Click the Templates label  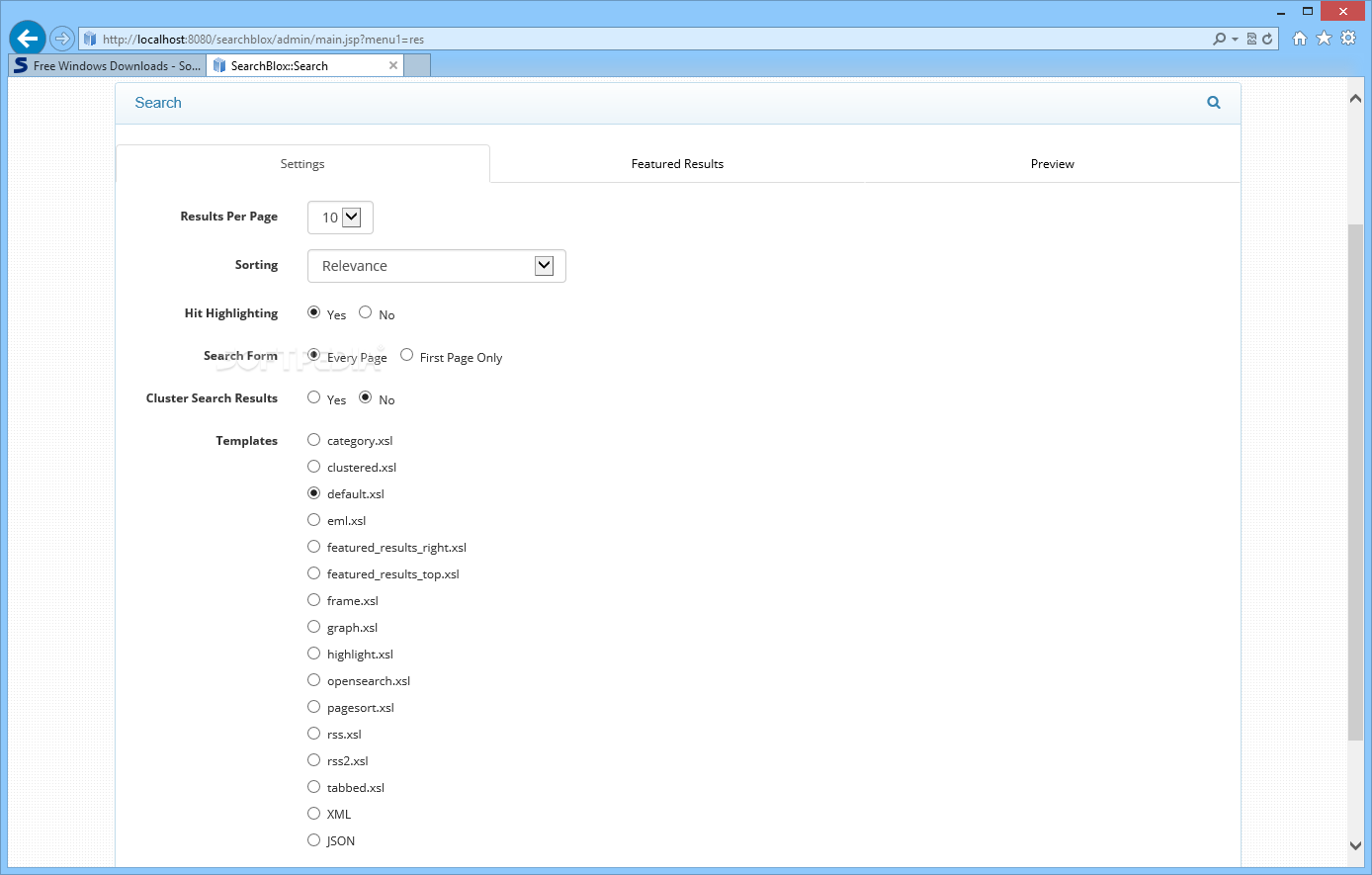click(247, 441)
